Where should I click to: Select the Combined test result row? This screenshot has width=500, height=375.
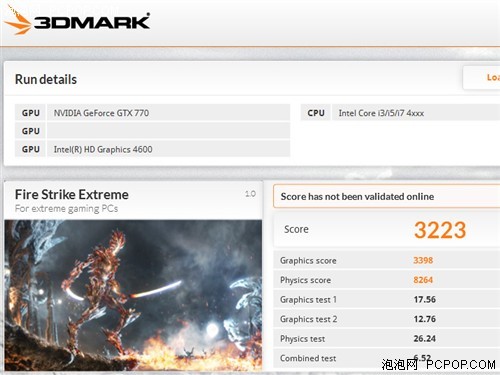387,358
